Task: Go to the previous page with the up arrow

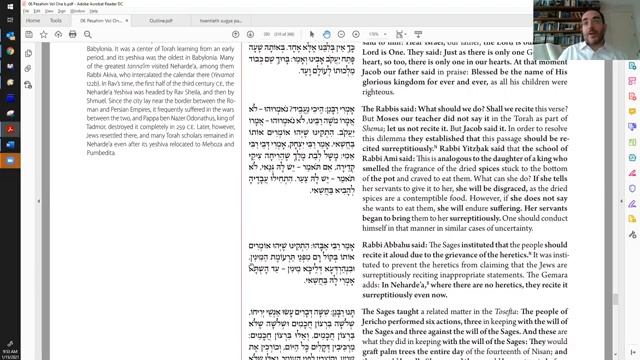Action: pyautogui.click(x=236, y=35)
